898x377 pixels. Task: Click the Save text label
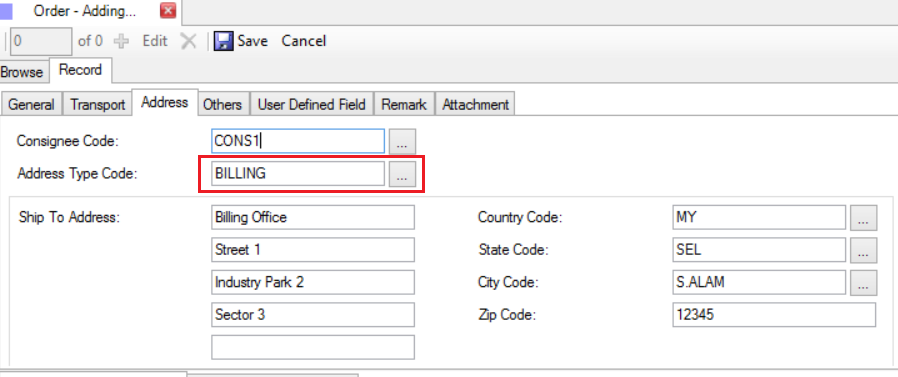(253, 41)
